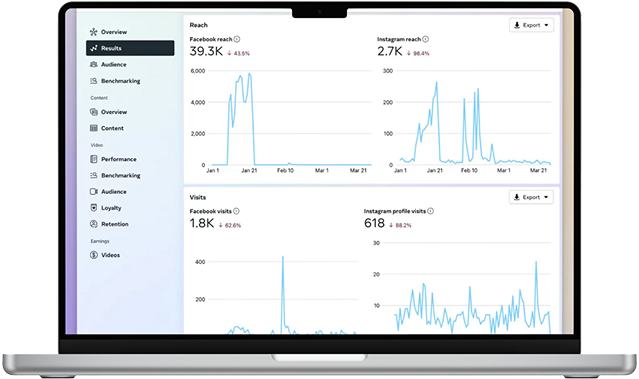Click the 98.4% decrease indicator
The image size is (639, 379).
(x=418, y=53)
